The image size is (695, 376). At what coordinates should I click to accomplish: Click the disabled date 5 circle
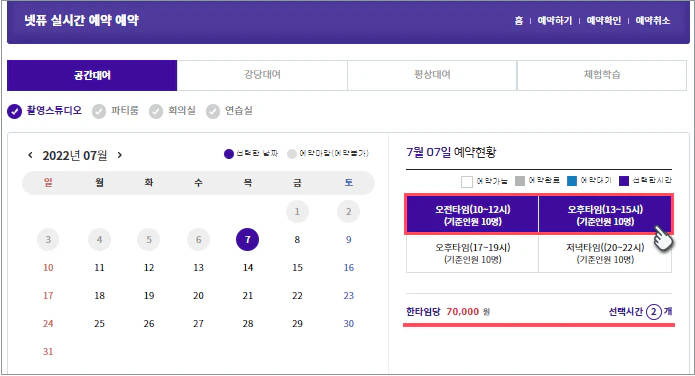149,239
